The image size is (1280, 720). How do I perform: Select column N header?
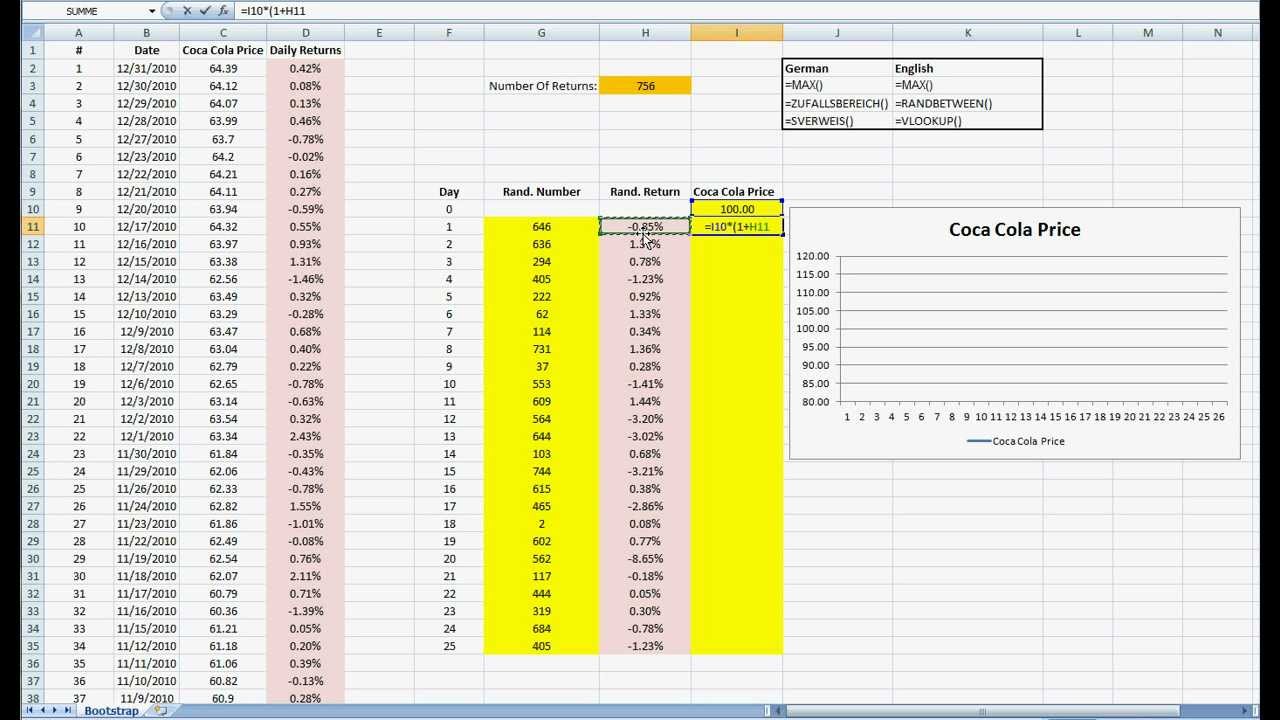point(1217,33)
